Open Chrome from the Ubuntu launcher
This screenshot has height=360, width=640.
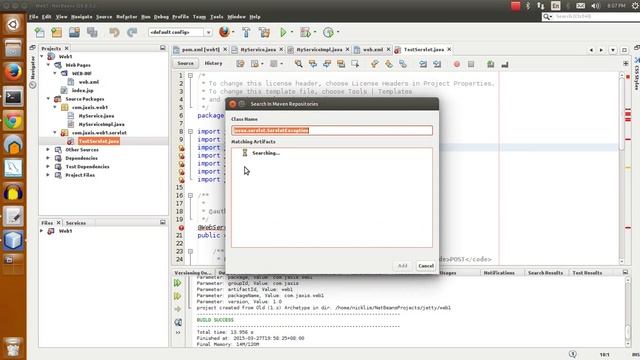[13, 121]
